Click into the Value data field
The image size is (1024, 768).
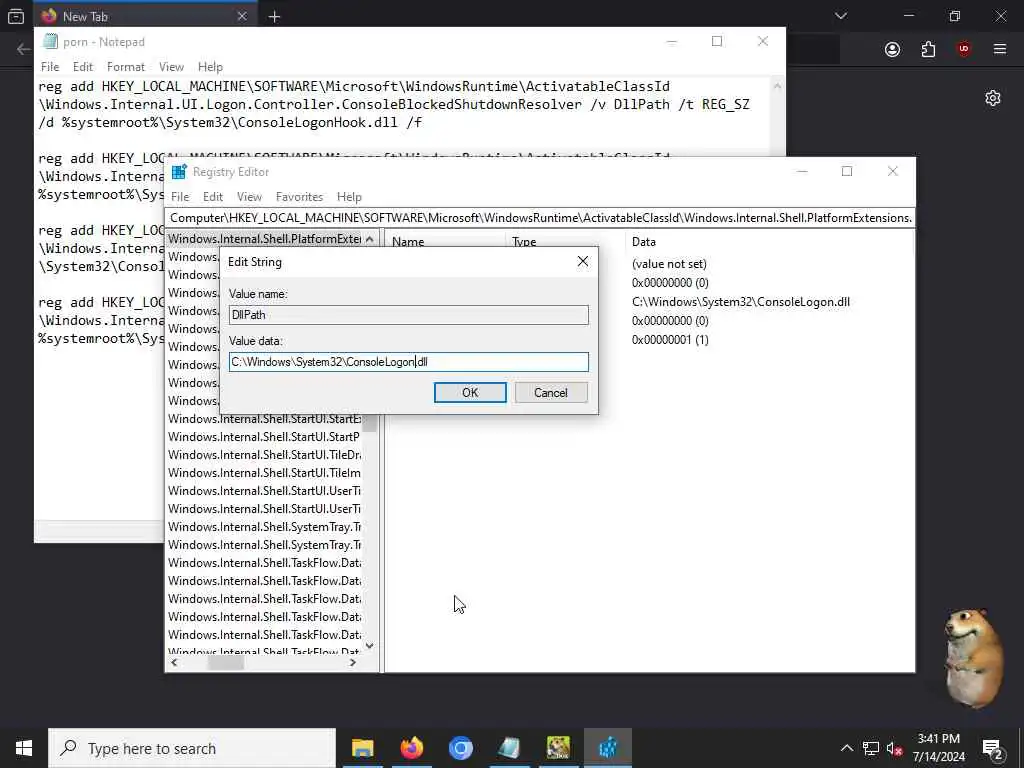[x=408, y=362]
